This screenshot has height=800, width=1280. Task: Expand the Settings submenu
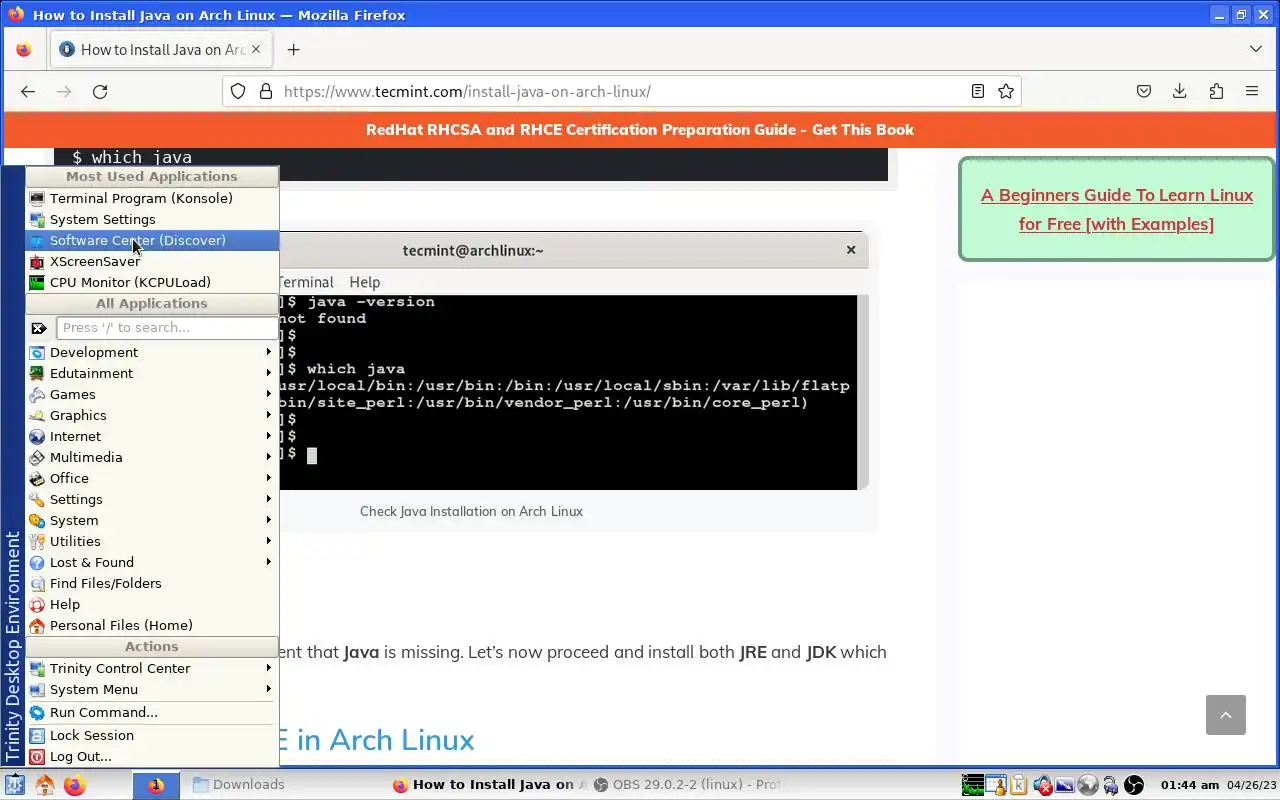click(152, 499)
